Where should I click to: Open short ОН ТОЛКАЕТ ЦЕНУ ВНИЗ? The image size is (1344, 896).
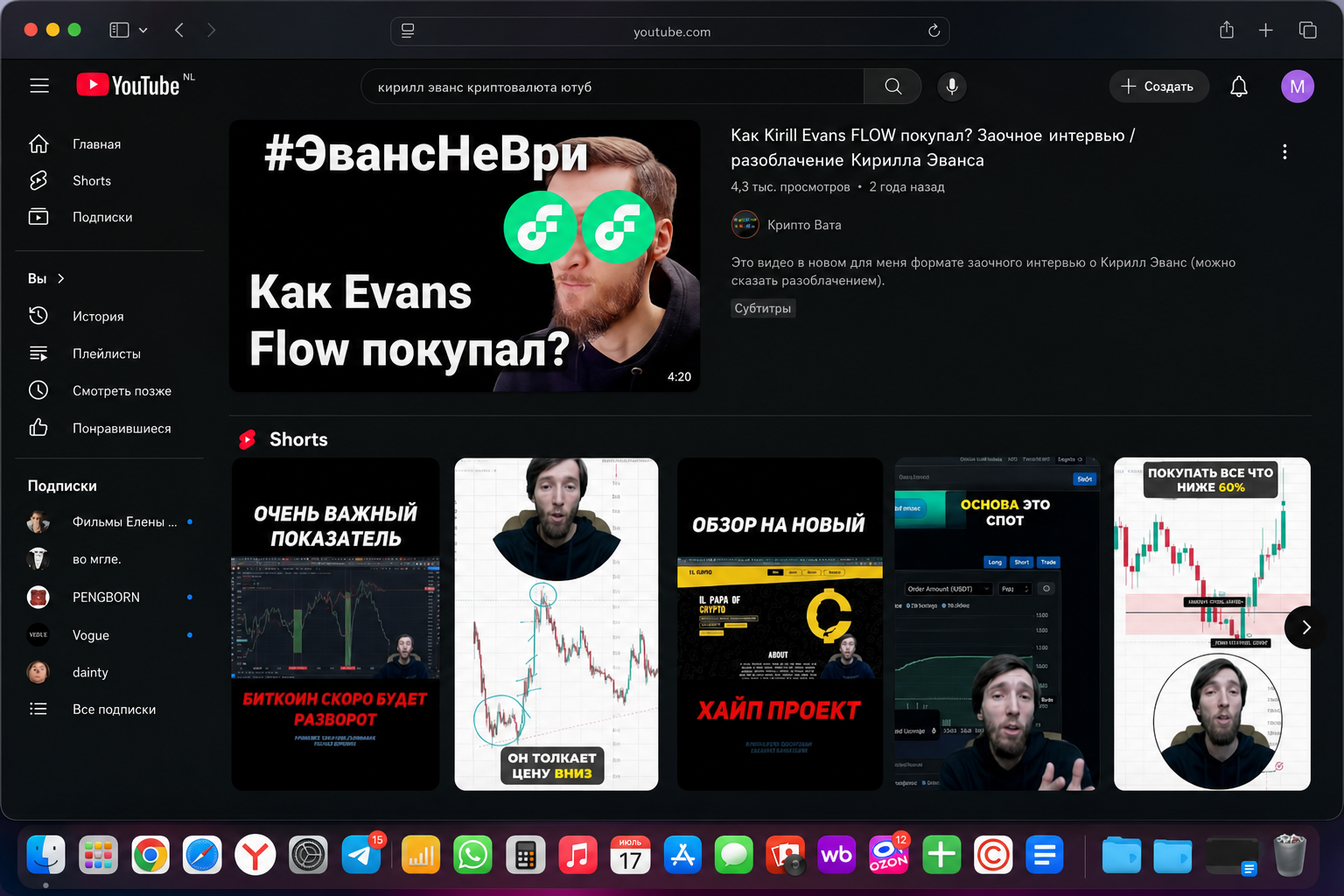556,624
